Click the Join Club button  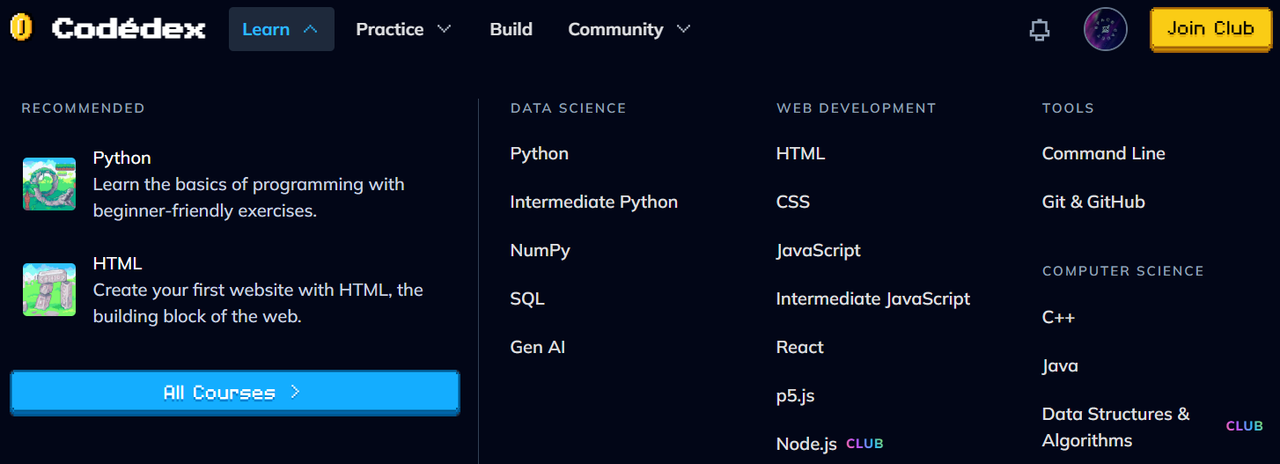pos(1210,29)
